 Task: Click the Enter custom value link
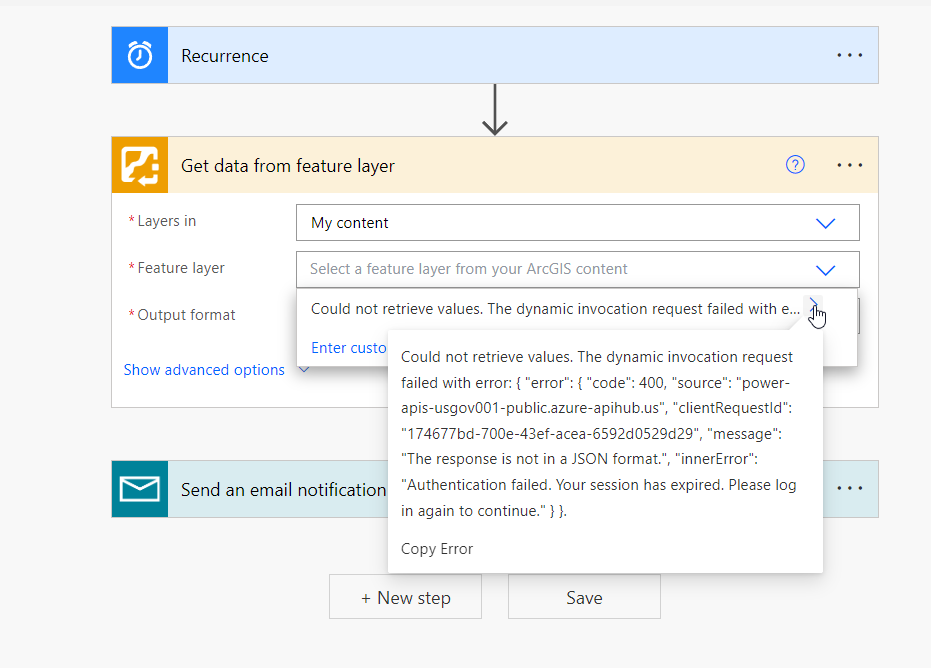click(x=343, y=348)
